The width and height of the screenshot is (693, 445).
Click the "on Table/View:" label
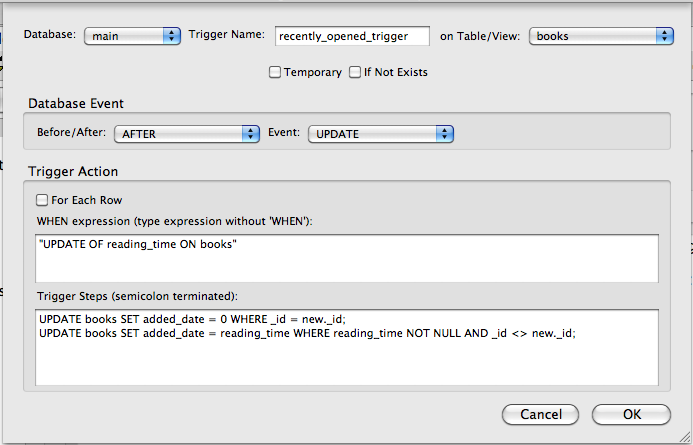pyautogui.click(x=480, y=36)
